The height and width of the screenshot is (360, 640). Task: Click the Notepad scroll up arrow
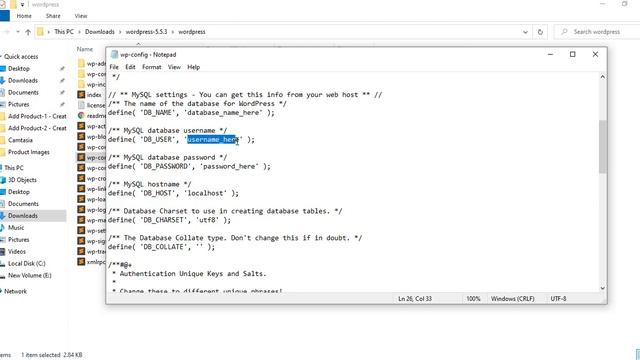[x=602, y=77]
